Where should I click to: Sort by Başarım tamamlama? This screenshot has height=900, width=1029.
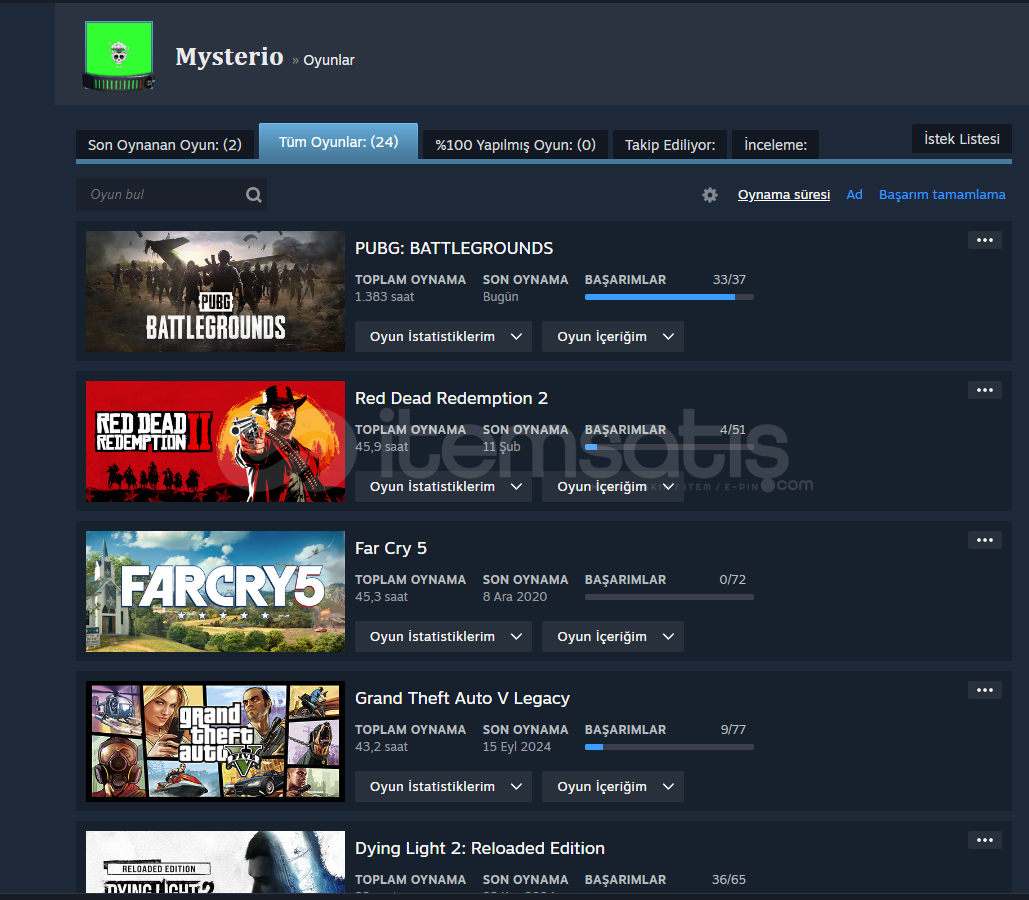[x=942, y=195]
